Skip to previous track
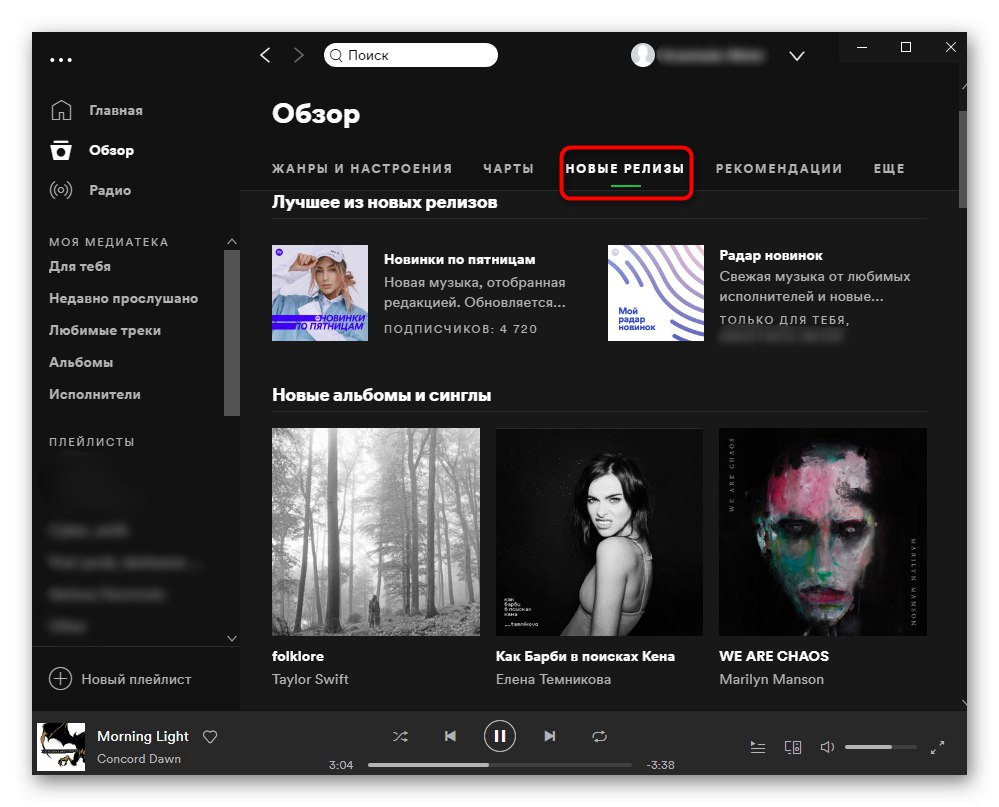999x807 pixels. (x=450, y=736)
